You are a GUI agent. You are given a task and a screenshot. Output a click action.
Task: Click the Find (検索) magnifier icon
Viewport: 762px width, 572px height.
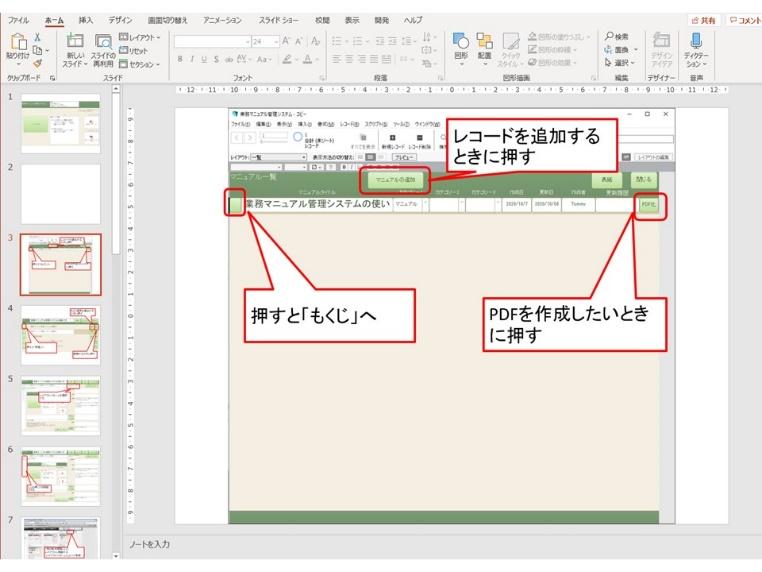[609, 36]
